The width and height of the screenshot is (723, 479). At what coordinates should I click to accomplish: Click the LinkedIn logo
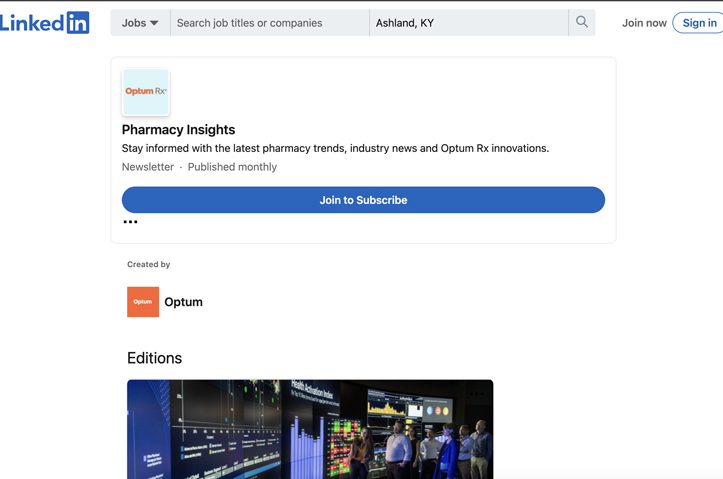point(44,23)
